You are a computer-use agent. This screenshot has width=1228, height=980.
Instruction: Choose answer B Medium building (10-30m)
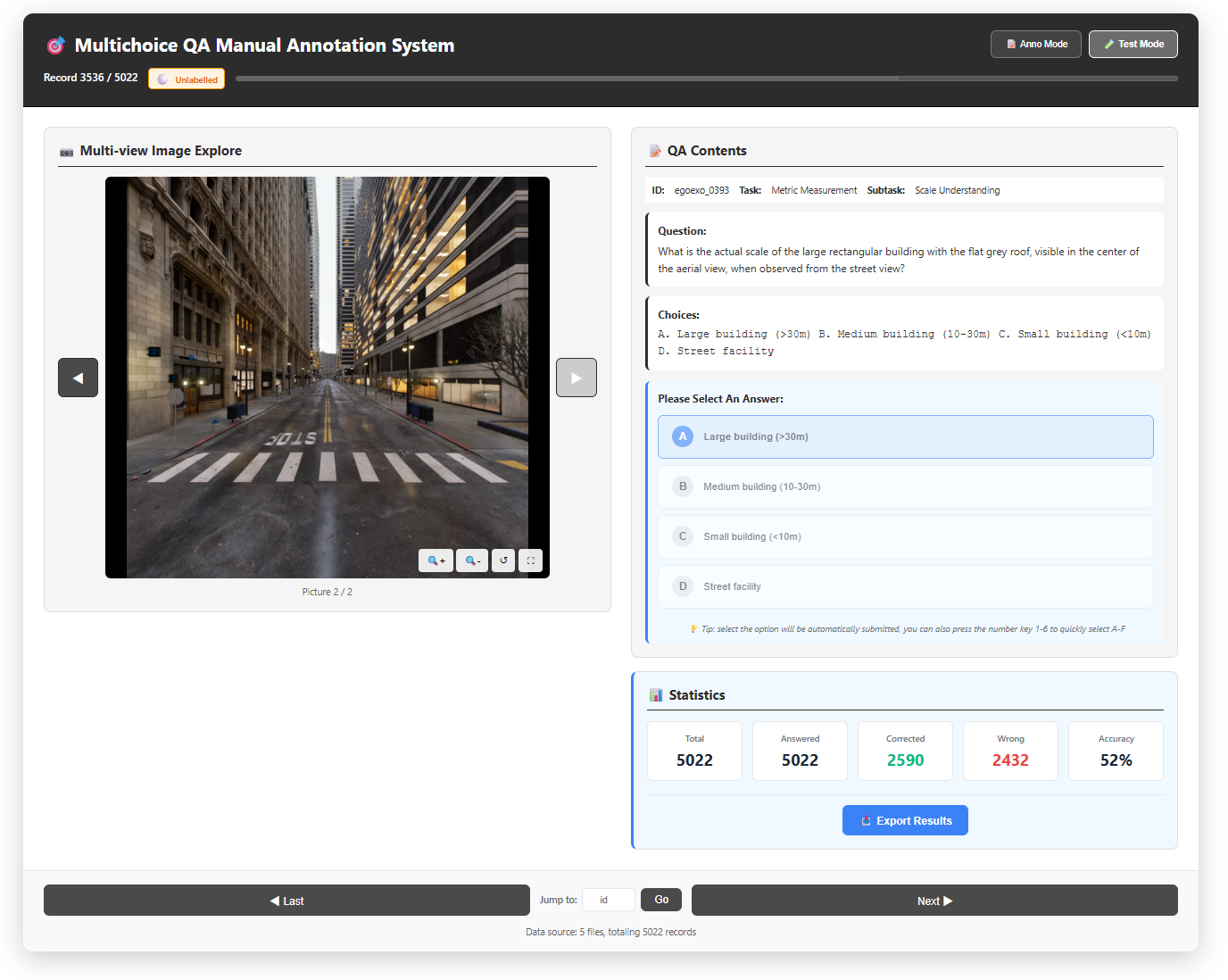pyautogui.click(x=905, y=486)
